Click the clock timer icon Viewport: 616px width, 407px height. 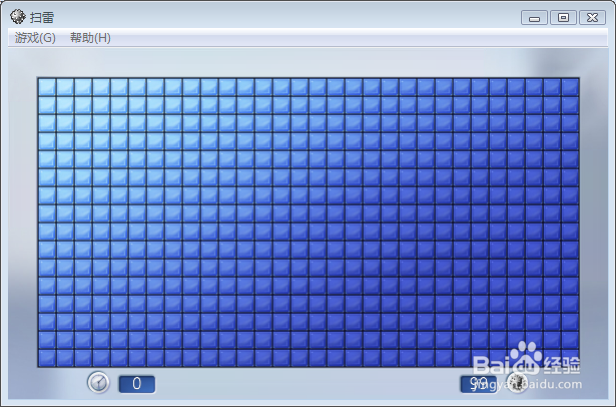click(98, 382)
